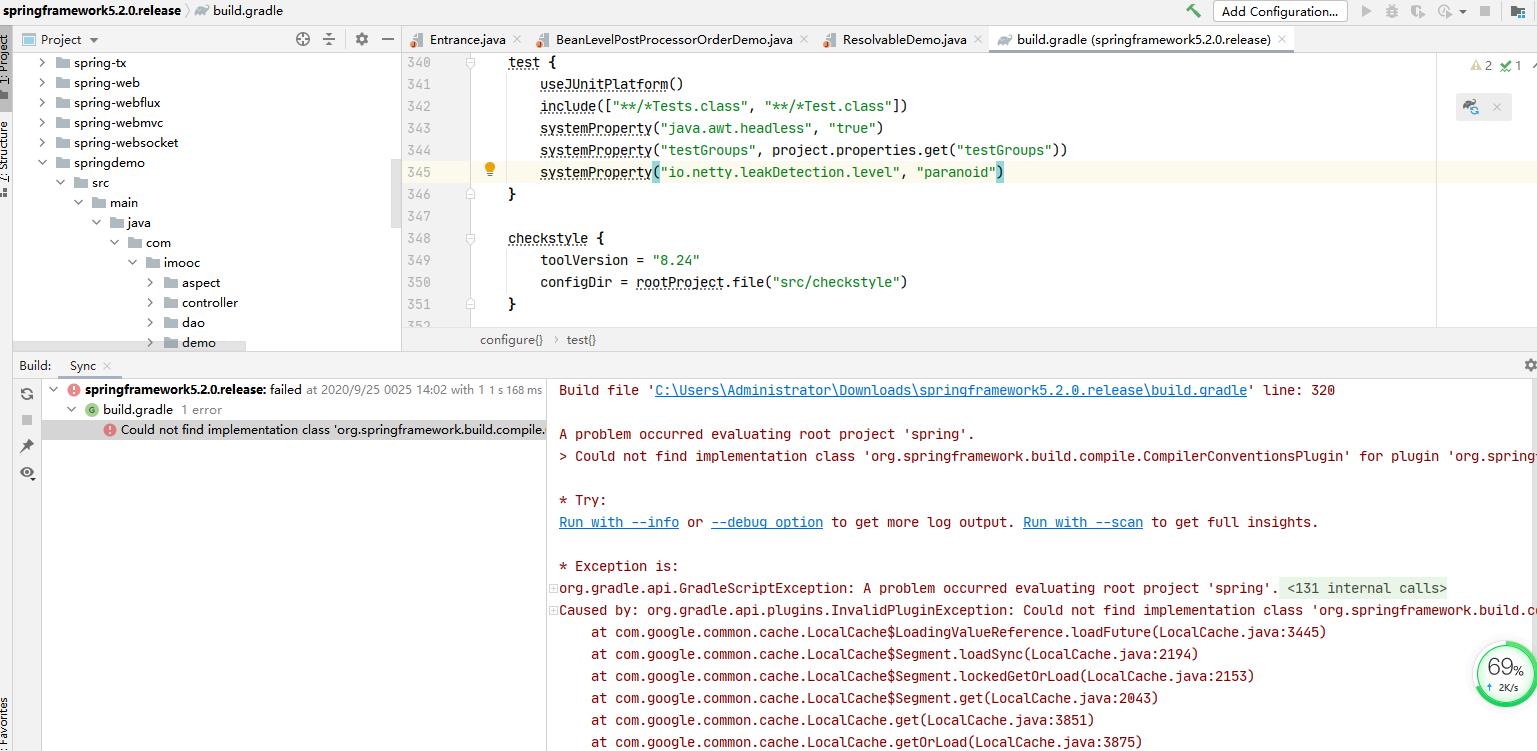Click the green Build project hammer icon
1537x751 pixels.
pyautogui.click(x=1193, y=11)
